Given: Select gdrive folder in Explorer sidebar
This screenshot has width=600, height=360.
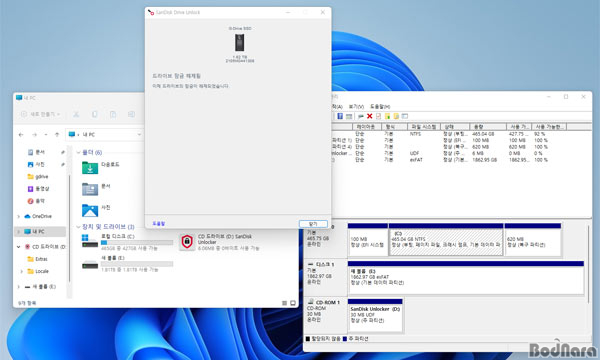Looking at the screenshot, I should pos(38,176).
